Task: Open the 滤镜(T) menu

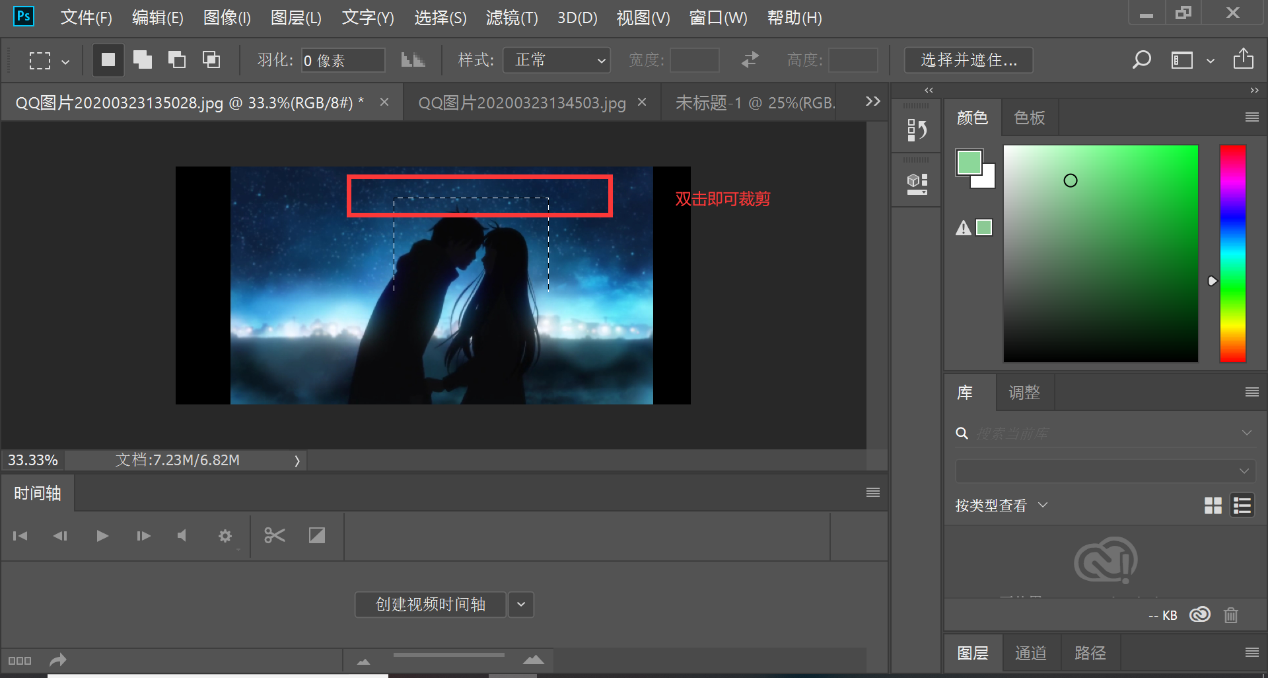Action: coord(511,18)
